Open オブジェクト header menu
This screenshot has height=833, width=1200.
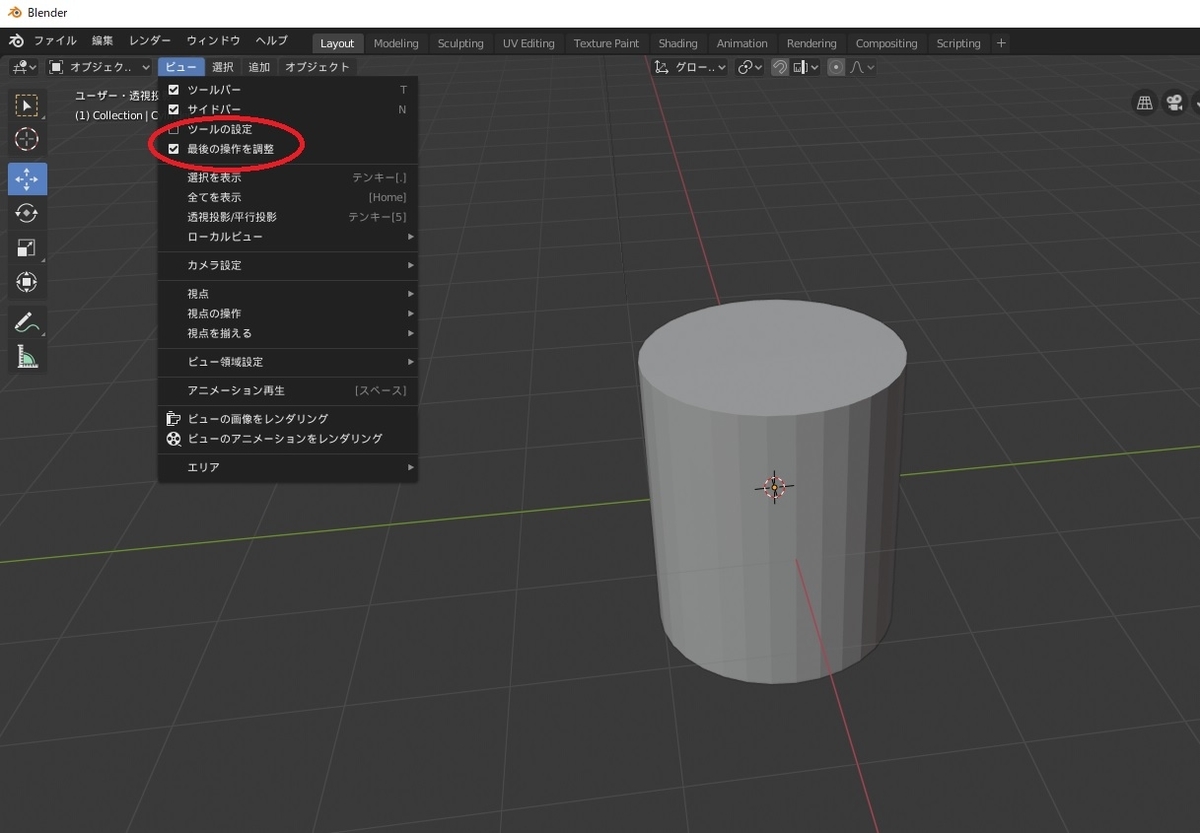click(317, 67)
